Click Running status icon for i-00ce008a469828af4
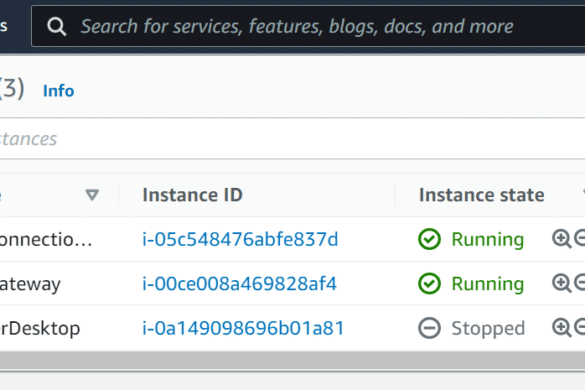The height and width of the screenshot is (390, 585). (x=429, y=284)
